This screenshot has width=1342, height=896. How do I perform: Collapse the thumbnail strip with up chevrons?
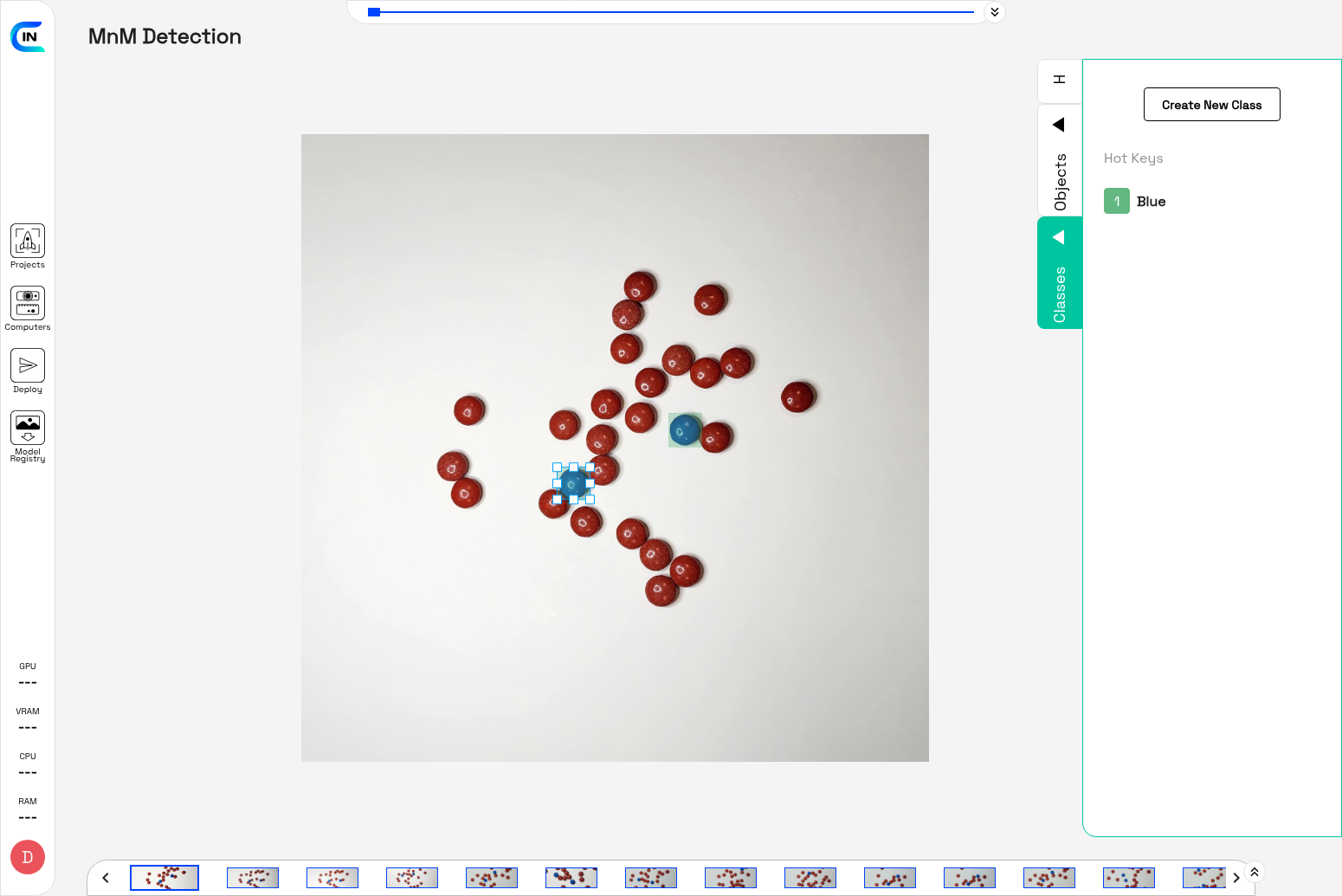pos(1255,872)
